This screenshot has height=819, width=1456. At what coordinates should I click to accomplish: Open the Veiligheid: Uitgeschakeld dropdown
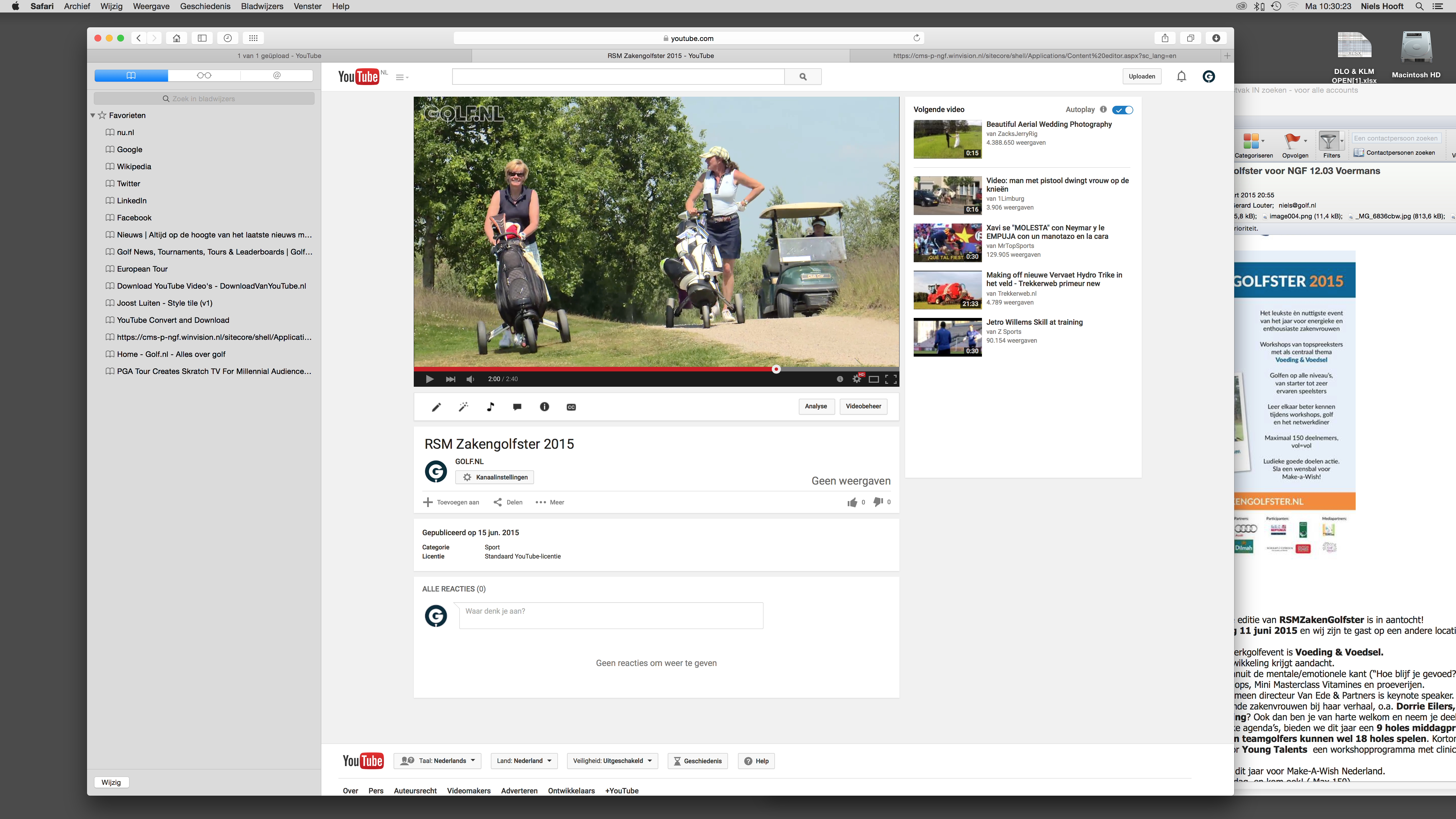pyautogui.click(x=613, y=761)
